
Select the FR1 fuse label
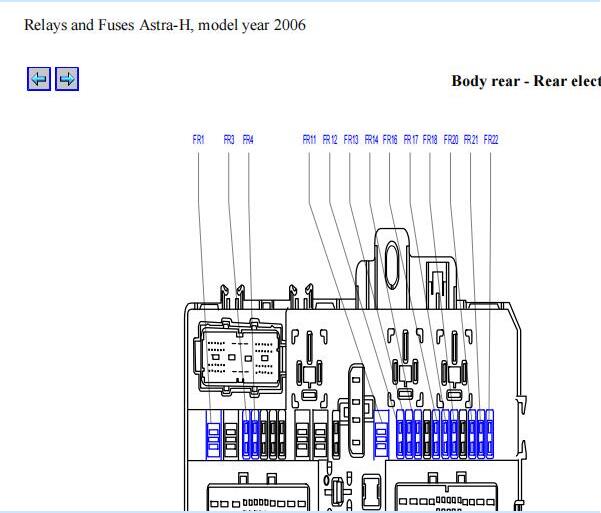pos(198,140)
